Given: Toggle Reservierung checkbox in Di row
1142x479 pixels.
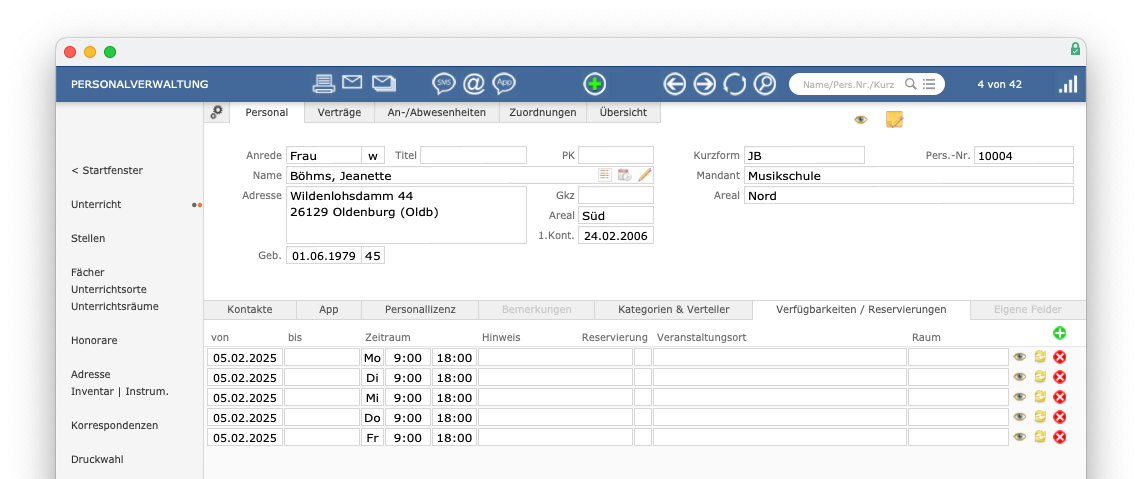Looking at the screenshot, I should click(x=642, y=377).
